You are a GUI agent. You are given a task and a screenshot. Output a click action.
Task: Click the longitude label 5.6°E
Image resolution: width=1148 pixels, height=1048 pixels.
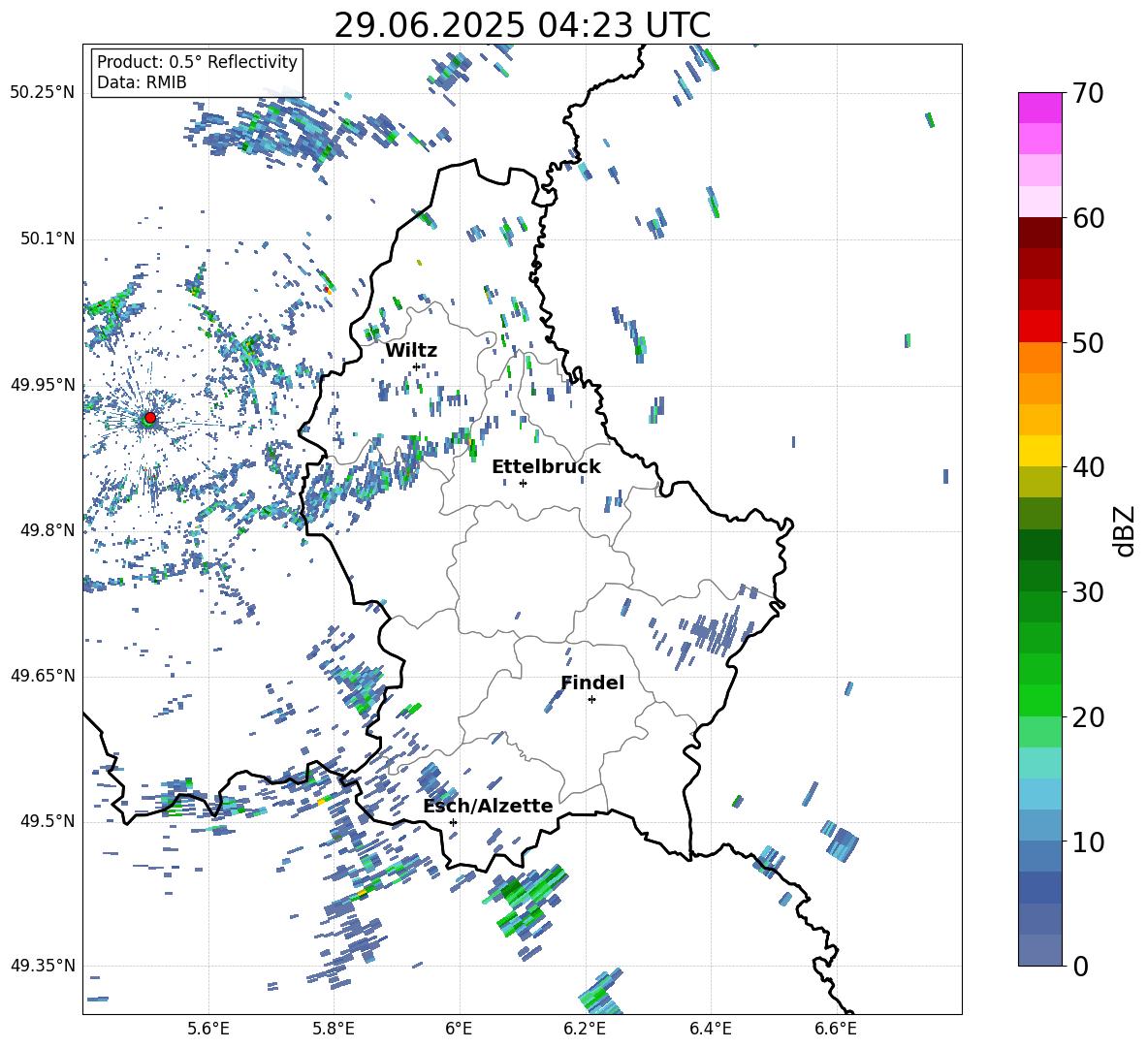coord(208,1029)
